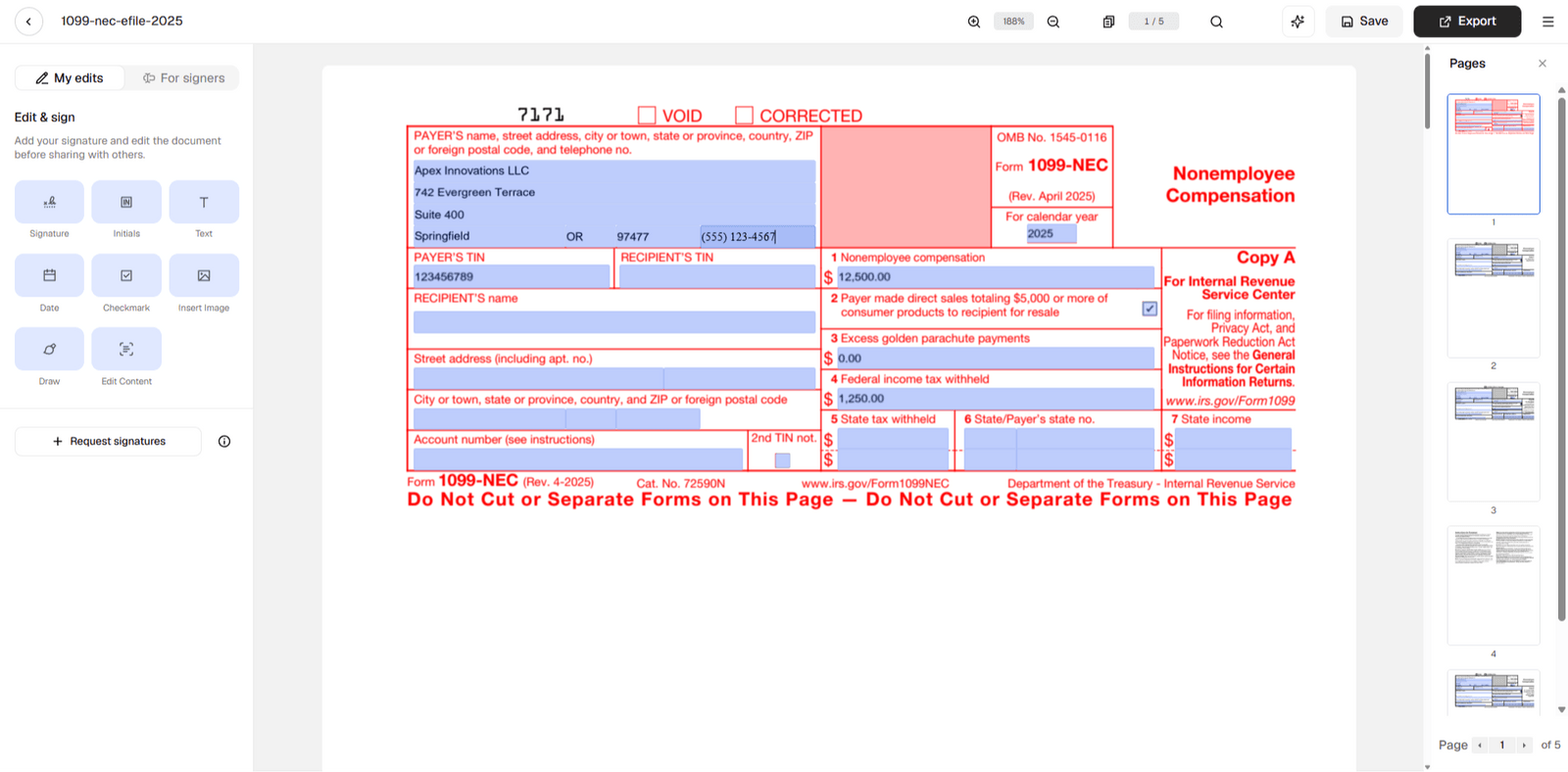The image size is (1568, 772).
Task: Go to the previous page arrow
Action: tap(1480, 746)
